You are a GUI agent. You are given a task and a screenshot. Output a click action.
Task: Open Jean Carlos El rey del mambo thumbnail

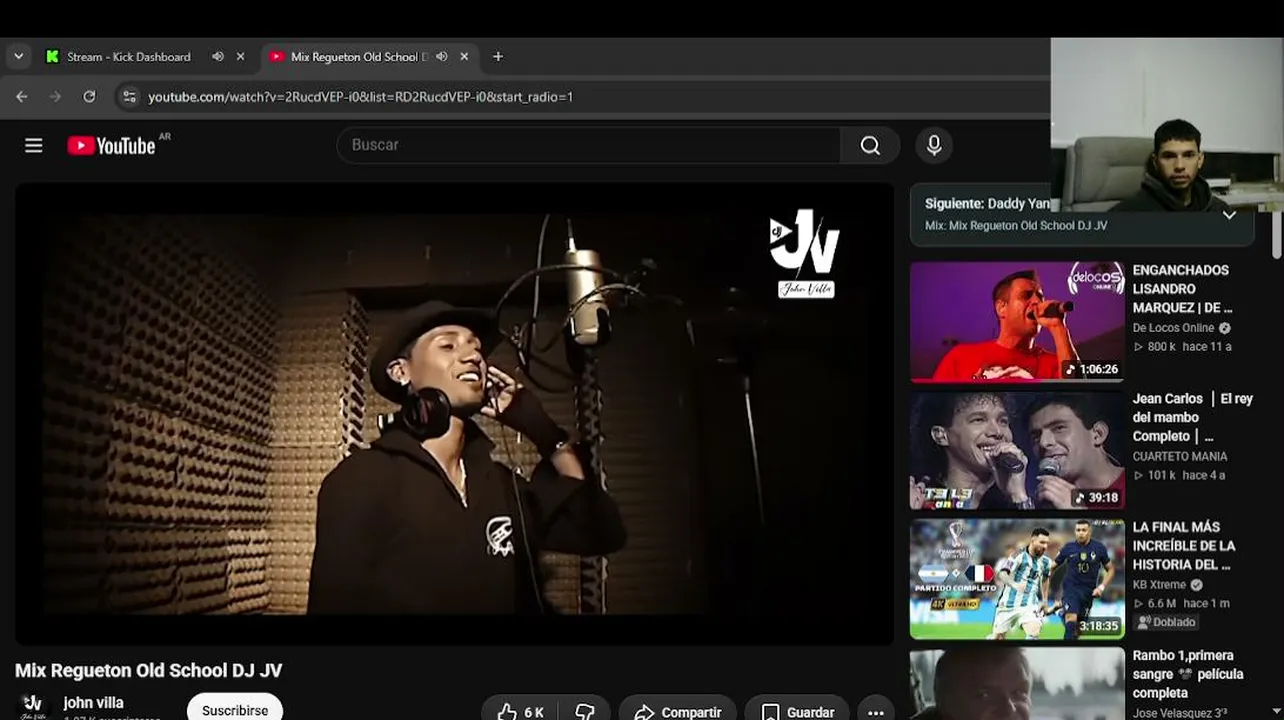[x=1017, y=451]
